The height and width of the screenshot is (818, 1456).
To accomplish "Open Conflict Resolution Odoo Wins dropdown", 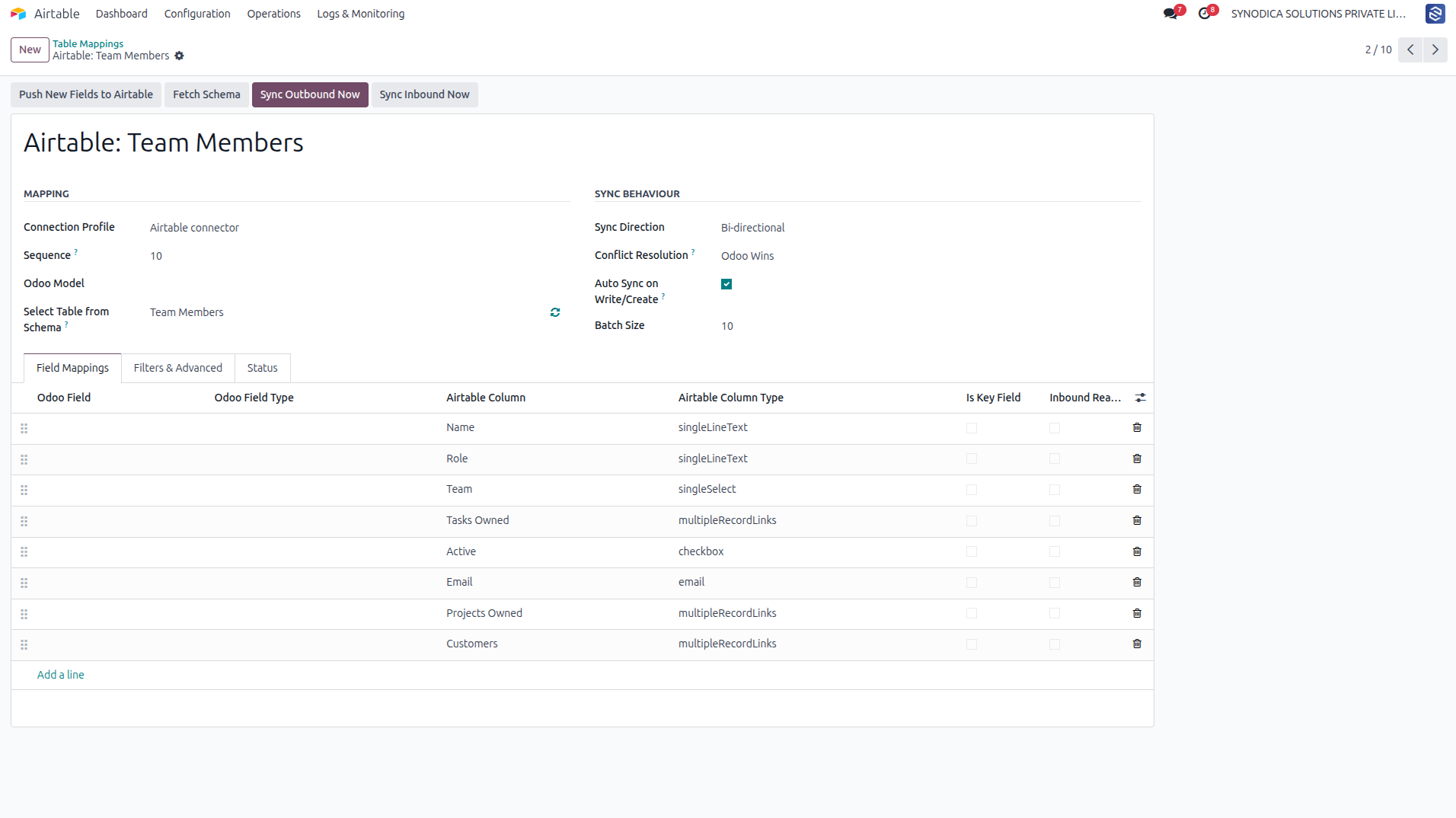I will coord(931,256).
